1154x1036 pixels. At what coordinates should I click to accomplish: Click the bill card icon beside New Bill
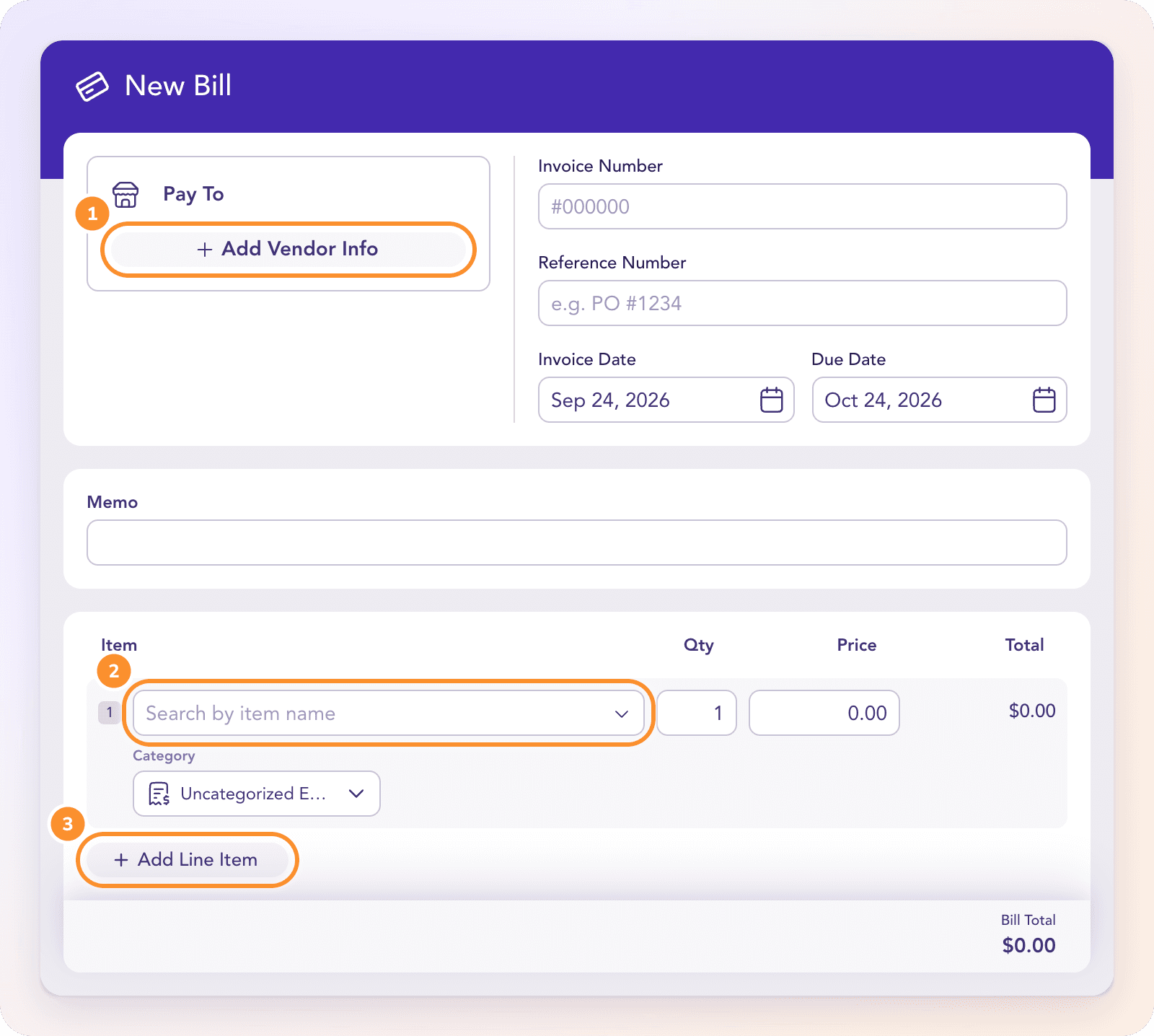pyautogui.click(x=92, y=87)
